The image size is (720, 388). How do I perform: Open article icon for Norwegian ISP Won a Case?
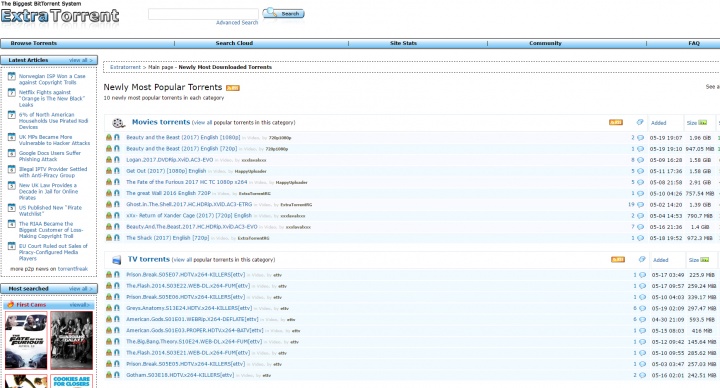[12, 76]
